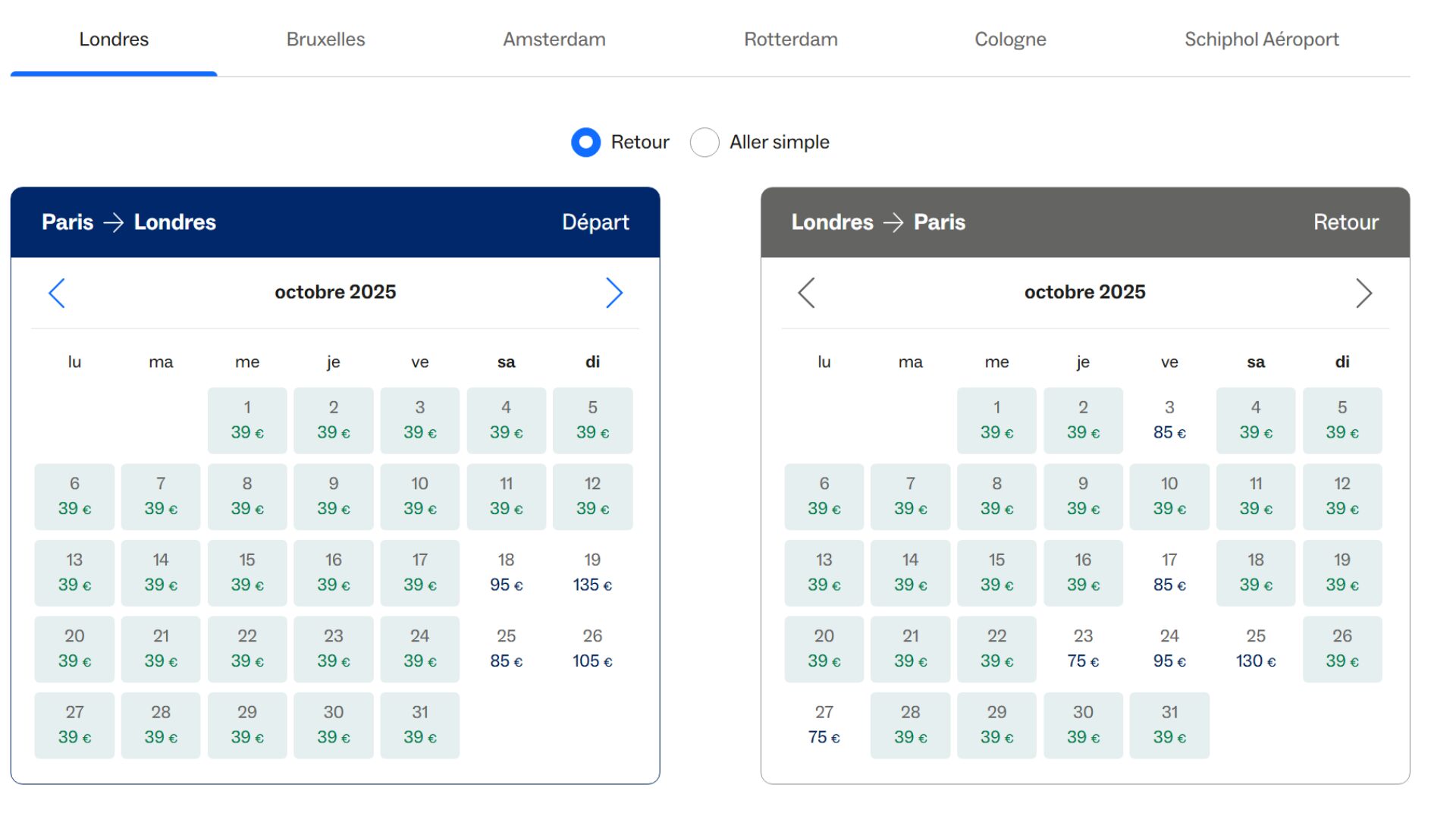Pick October 31 in Départ calendar
Image resolution: width=1456 pixels, height=819 pixels.
pyautogui.click(x=420, y=725)
